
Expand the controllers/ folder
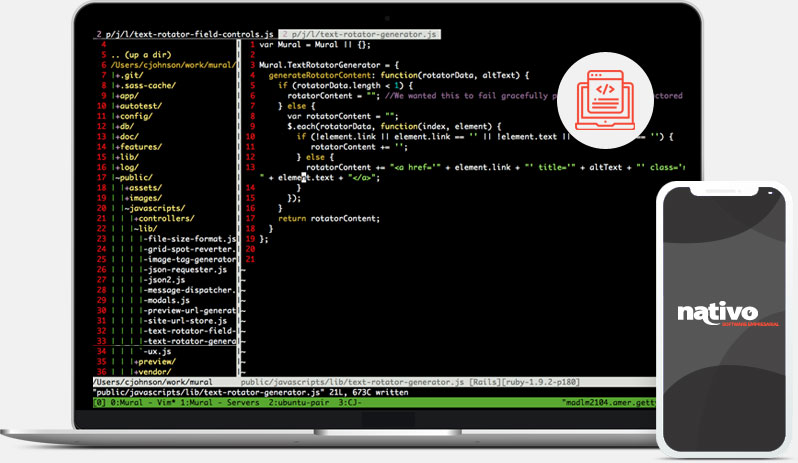[x=168, y=218]
